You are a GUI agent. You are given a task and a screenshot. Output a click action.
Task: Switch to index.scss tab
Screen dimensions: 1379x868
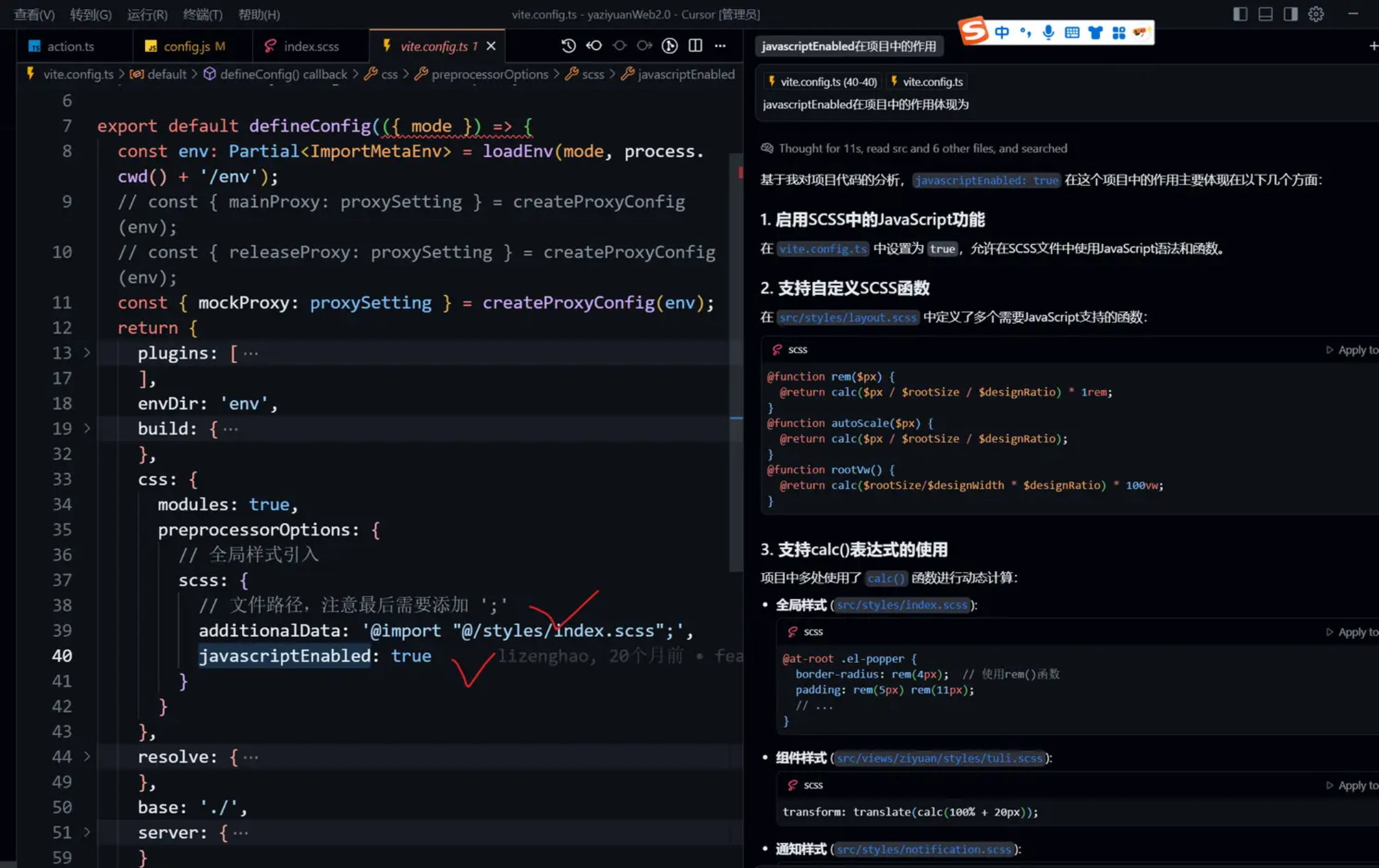pos(311,46)
